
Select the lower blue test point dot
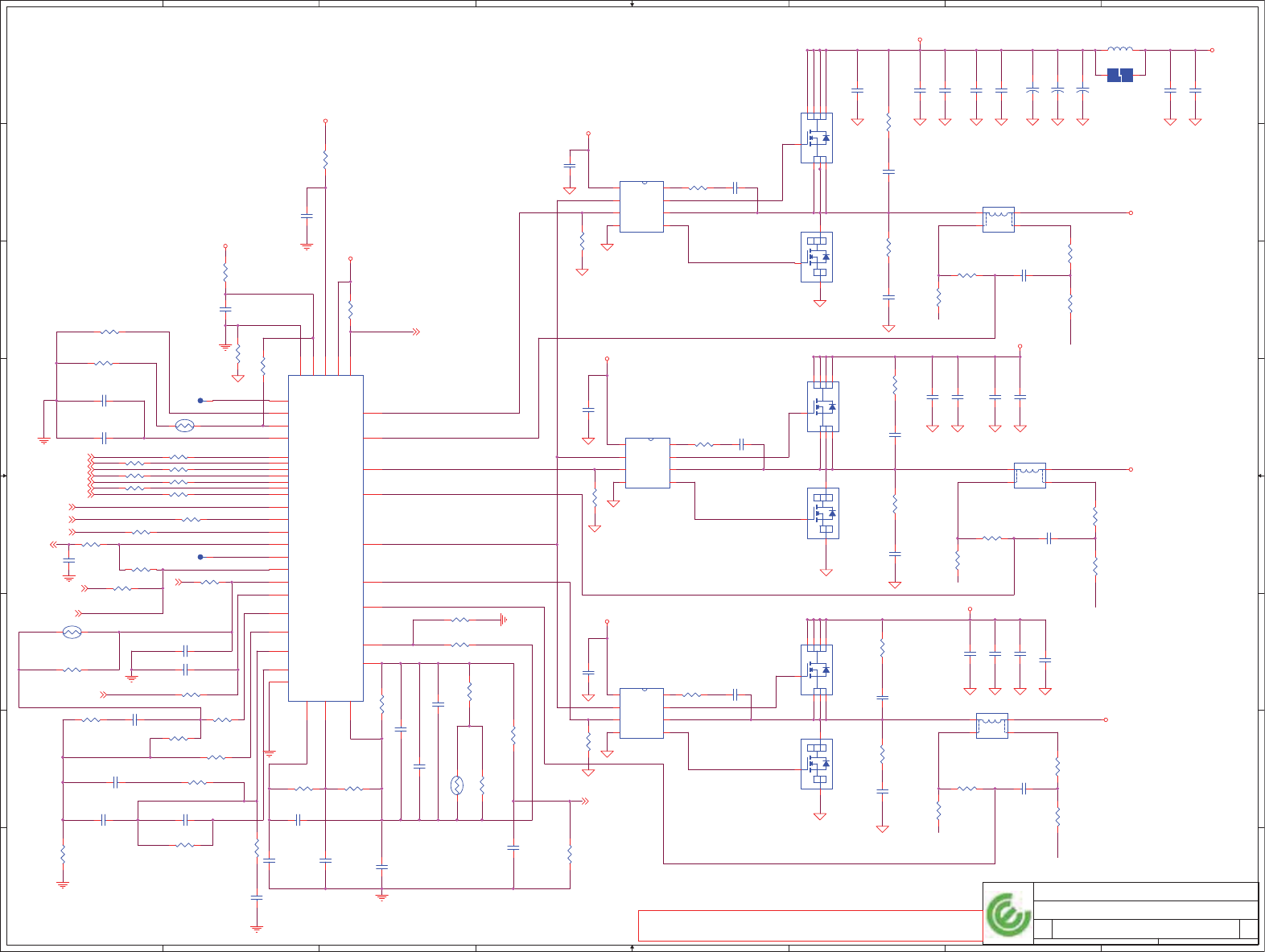[200, 557]
